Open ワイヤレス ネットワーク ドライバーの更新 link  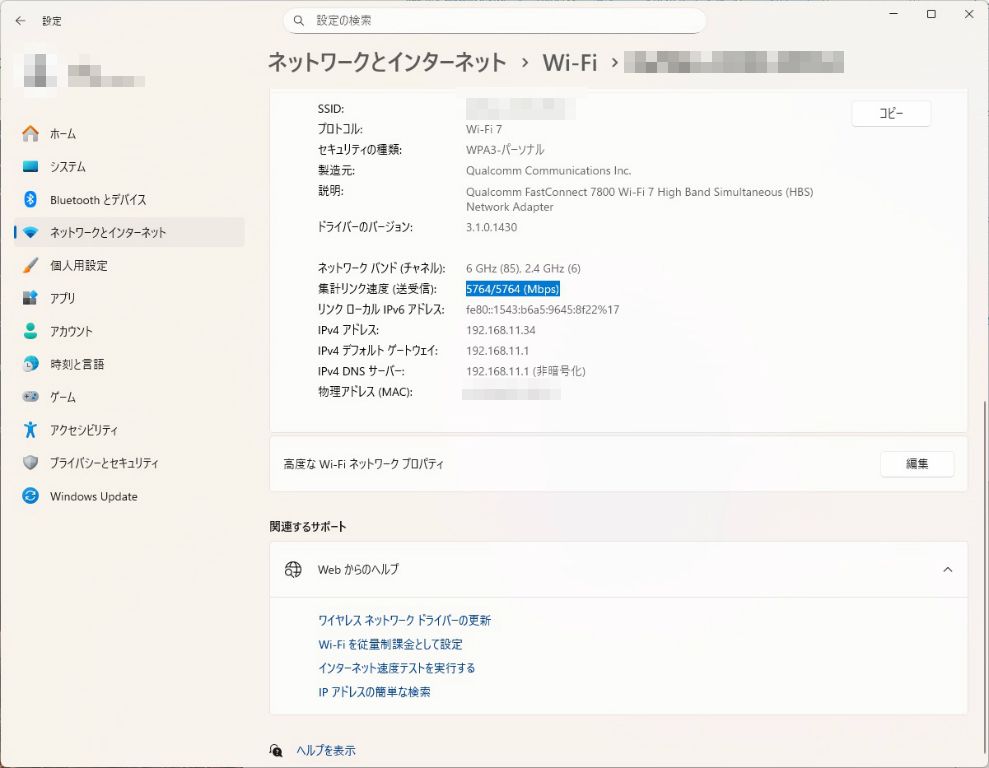pos(404,620)
